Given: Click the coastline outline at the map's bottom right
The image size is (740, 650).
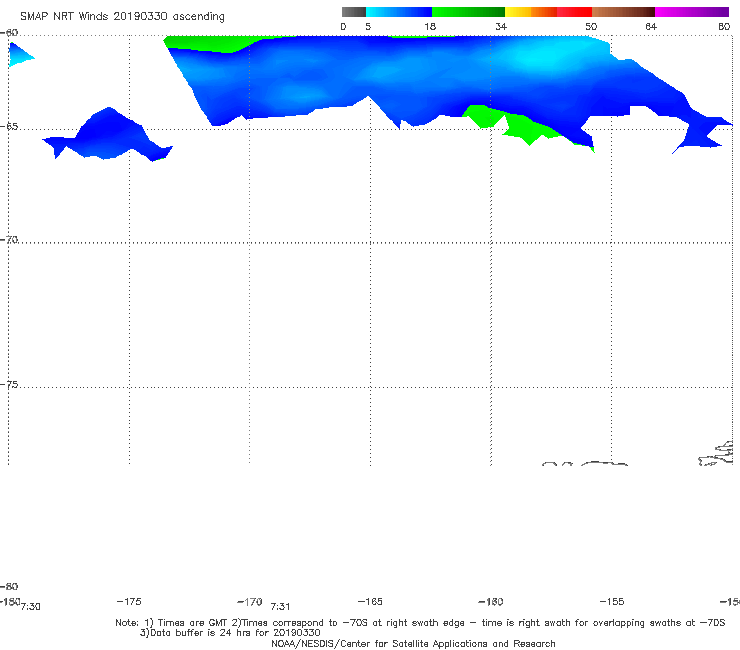Looking at the screenshot, I should tap(717, 454).
